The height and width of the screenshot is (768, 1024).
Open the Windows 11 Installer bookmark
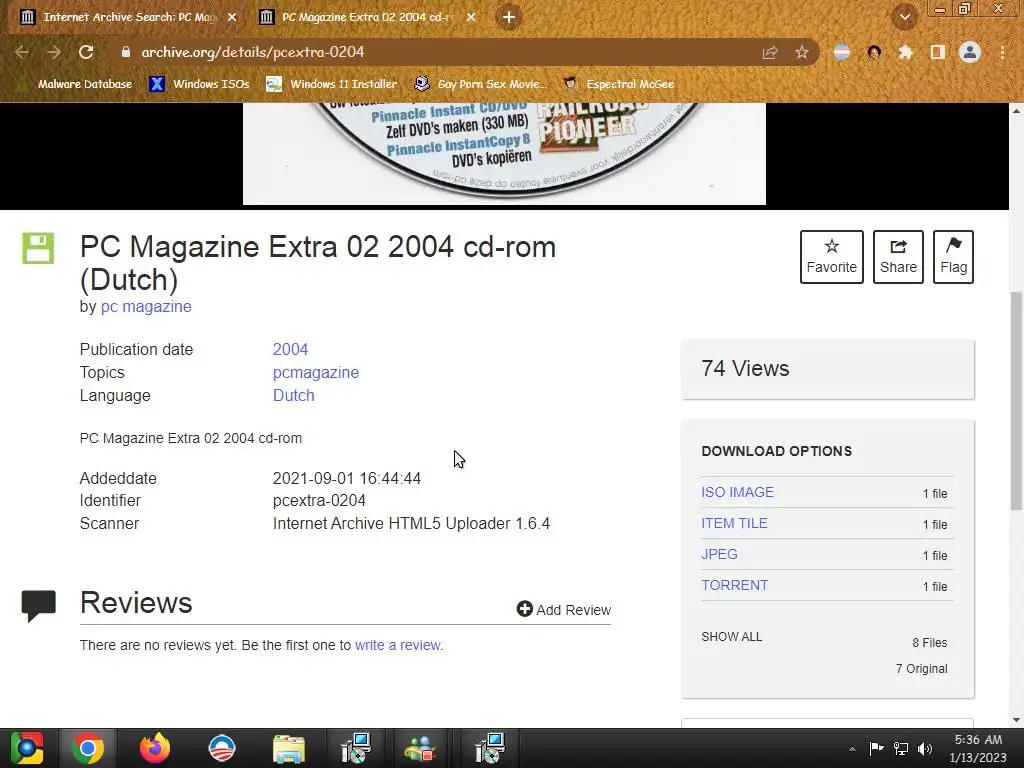click(x=332, y=84)
